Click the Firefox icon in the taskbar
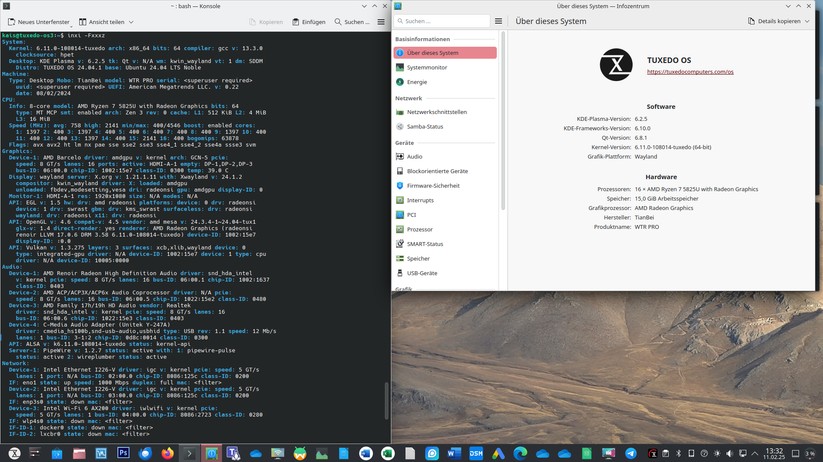The height and width of the screenshot is (462, 823). click(166, 453)
